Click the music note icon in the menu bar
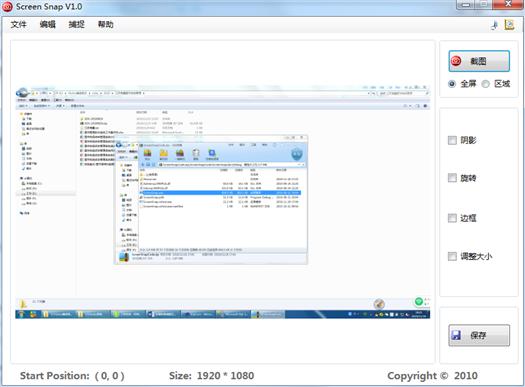525x387 pixels. 495,25
